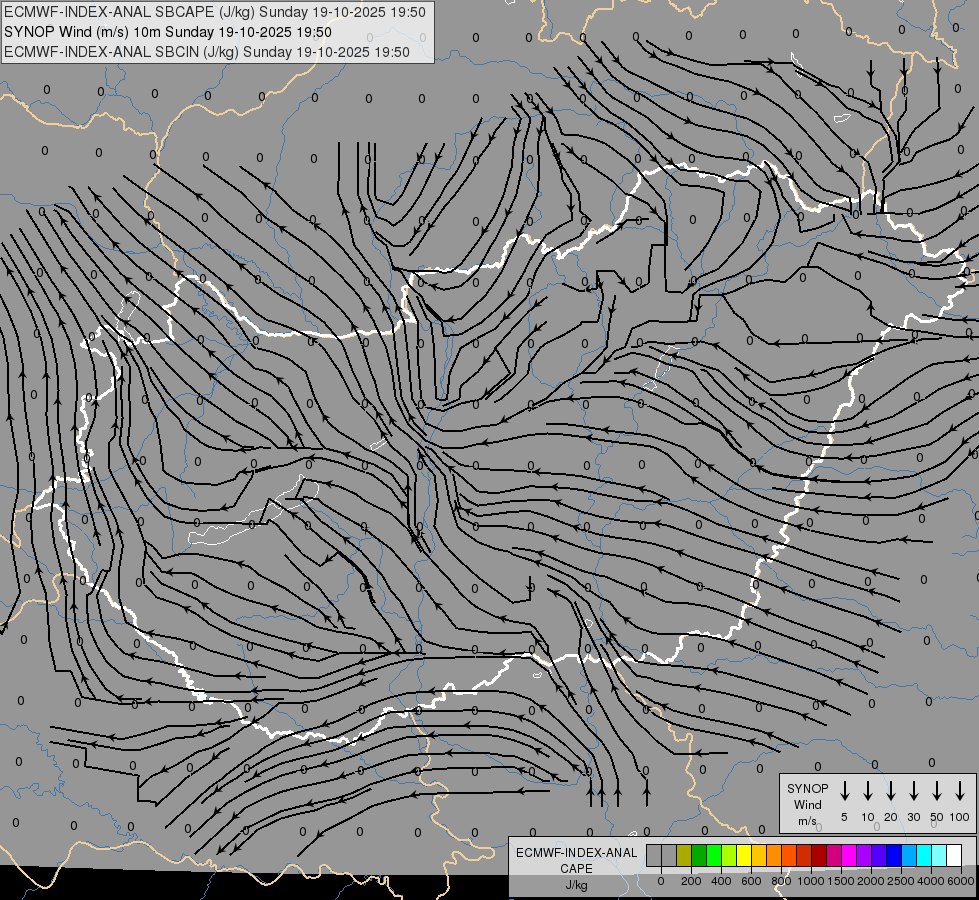Click the '2000' value on CAPE scale
The width and height of the screenshot is (979, 900).
(x=870, y=881)
